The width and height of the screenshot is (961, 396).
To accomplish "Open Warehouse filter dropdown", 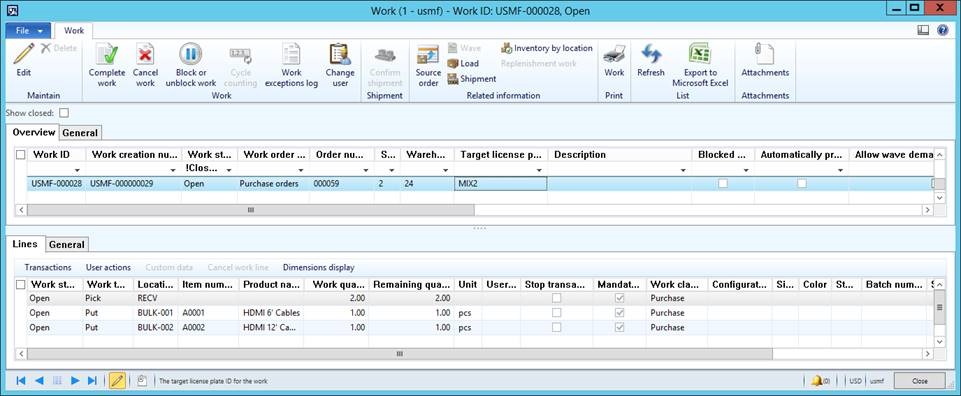I will tap(447, 170).
